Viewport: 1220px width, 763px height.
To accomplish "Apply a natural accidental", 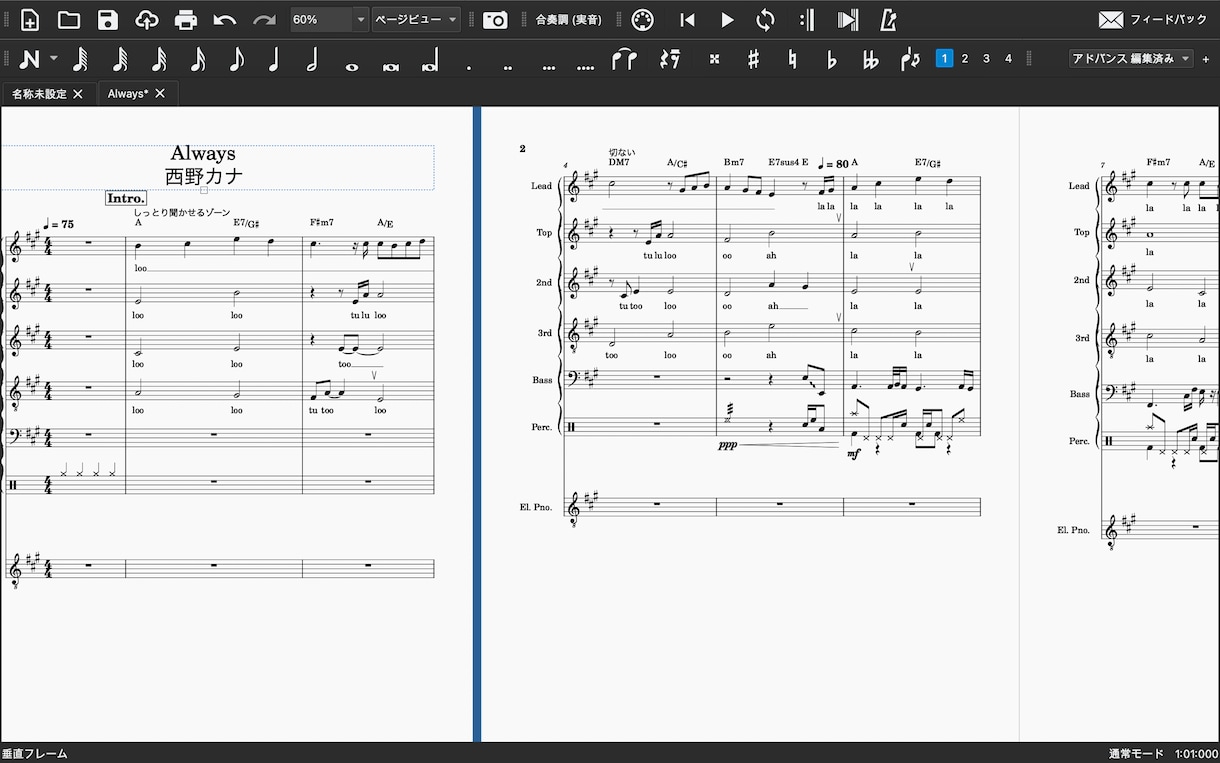I will (x=793, y=59).
